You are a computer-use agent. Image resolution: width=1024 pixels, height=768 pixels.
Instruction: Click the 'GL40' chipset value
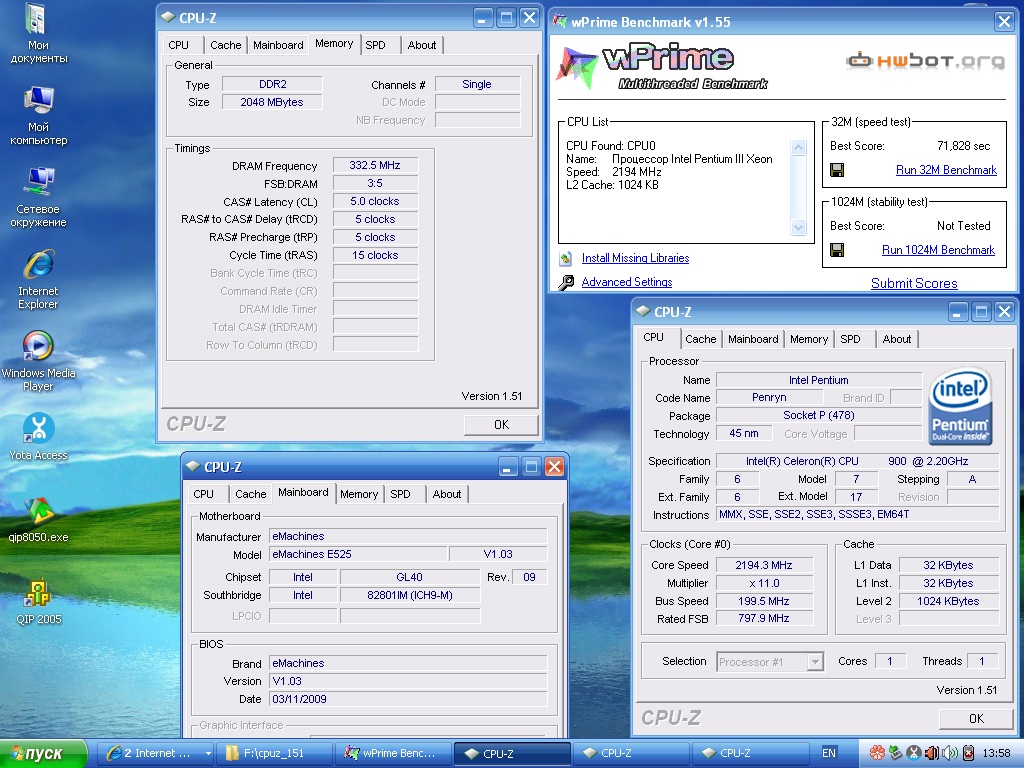pos(409,577)
